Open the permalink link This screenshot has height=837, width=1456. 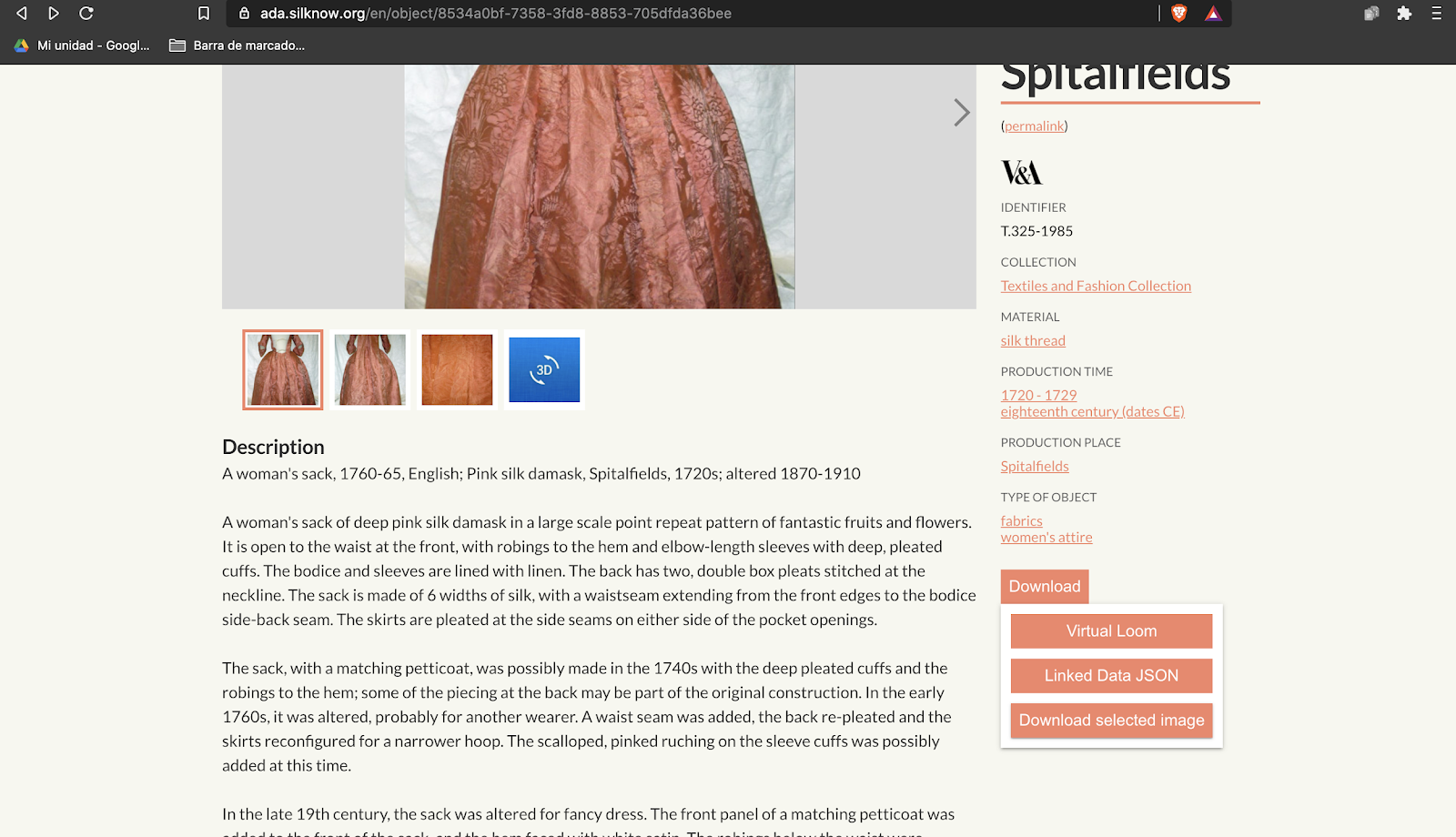1034,126
